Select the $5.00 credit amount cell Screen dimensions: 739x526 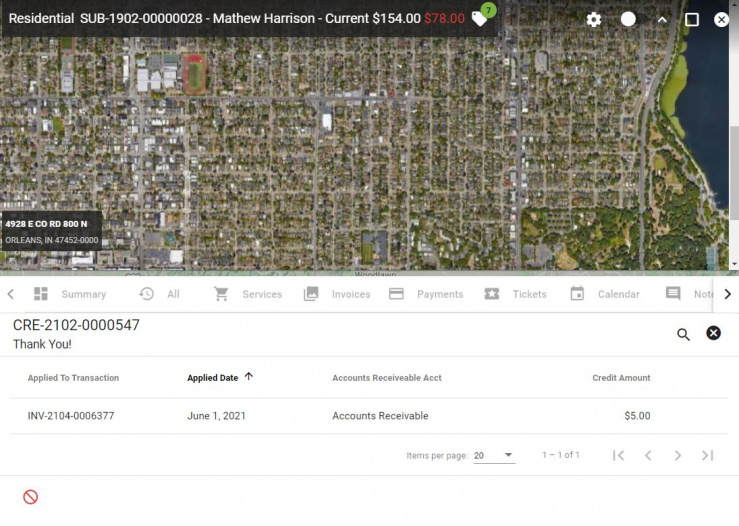[637, 416]
